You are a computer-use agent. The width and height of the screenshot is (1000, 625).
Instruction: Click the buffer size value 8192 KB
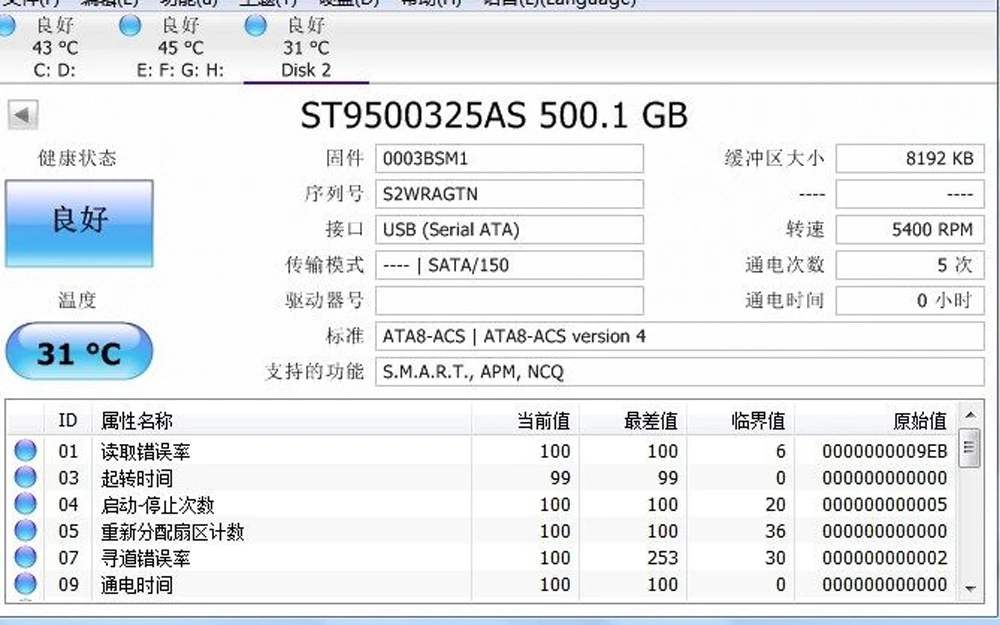point(910,158)
